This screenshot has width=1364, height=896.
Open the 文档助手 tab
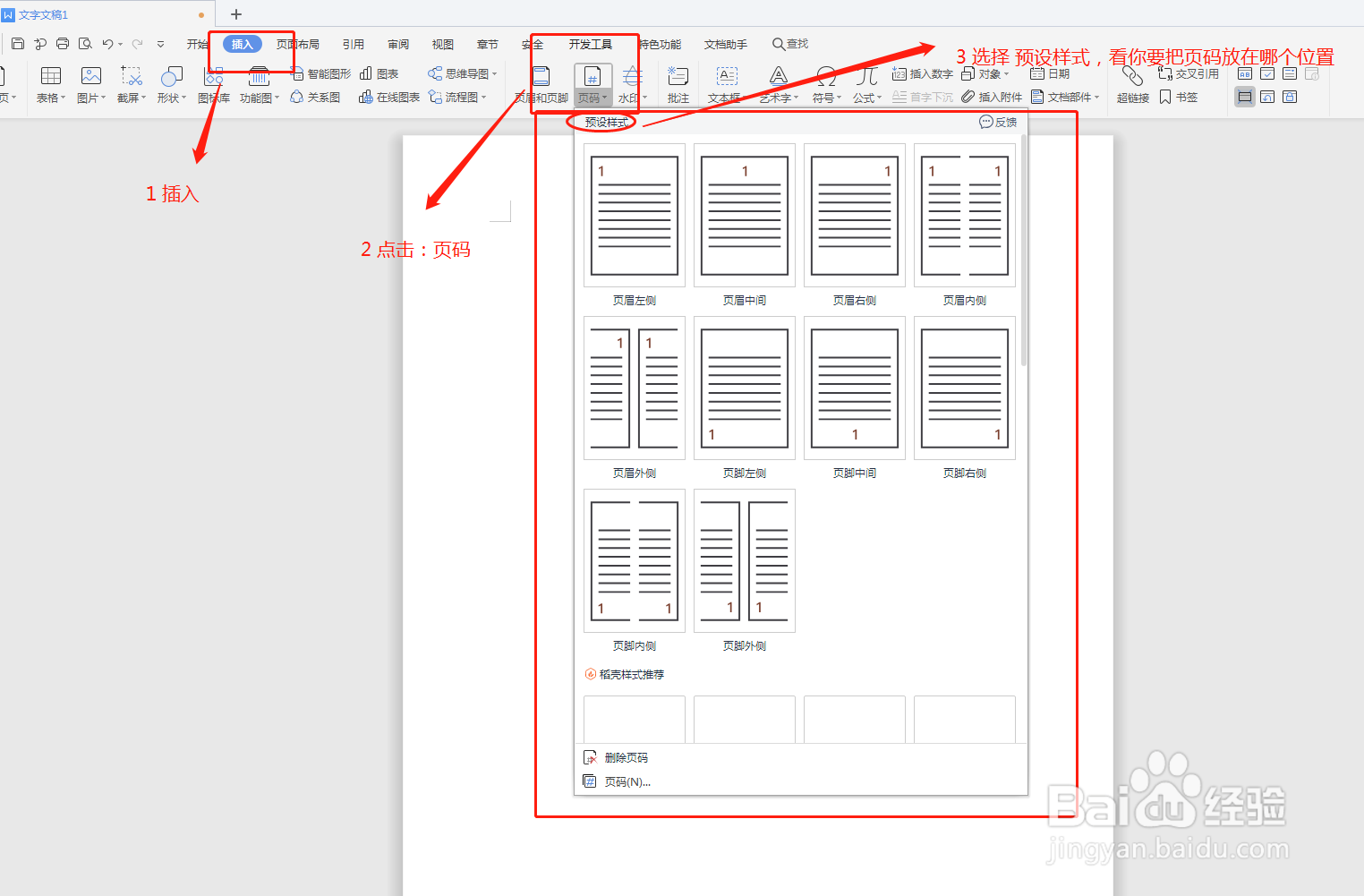click(x=725, y=44)
